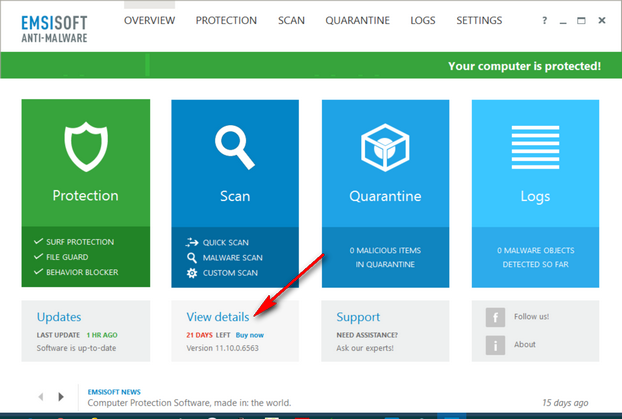The width and height of the screenshot is (622, 419).
Task: Click 'Version 11.10.0.6563' text
Action: coord(223,348)
